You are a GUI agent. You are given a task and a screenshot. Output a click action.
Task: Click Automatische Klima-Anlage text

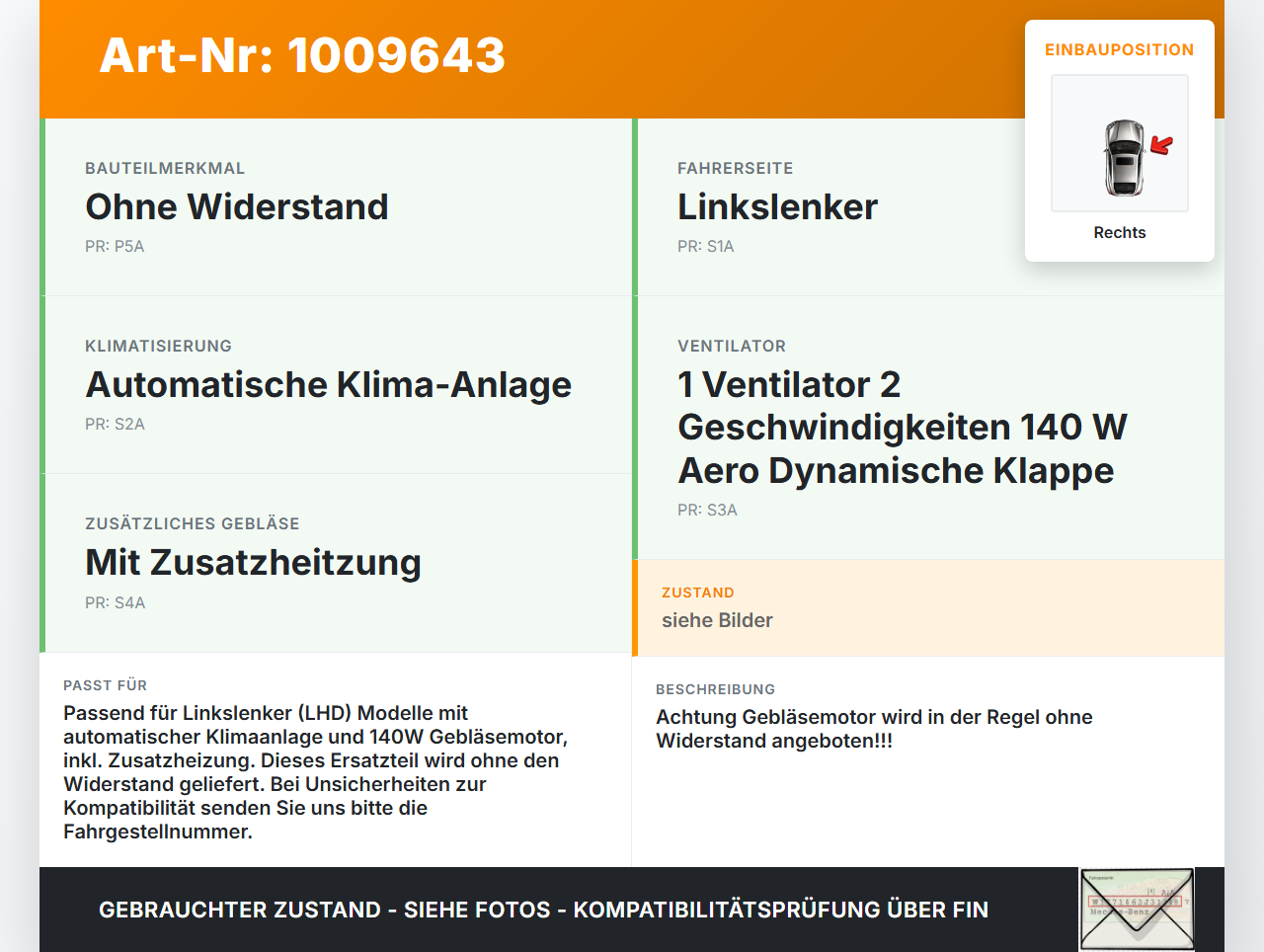pyautogui.click(x=329, y=385)
